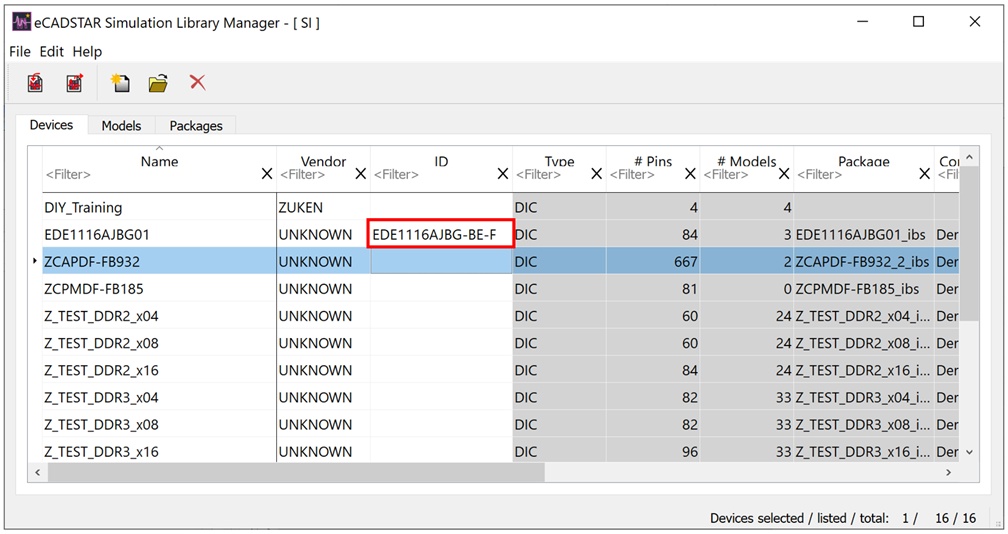Click the horizontal scrollbar right arrow

point(948,472)
